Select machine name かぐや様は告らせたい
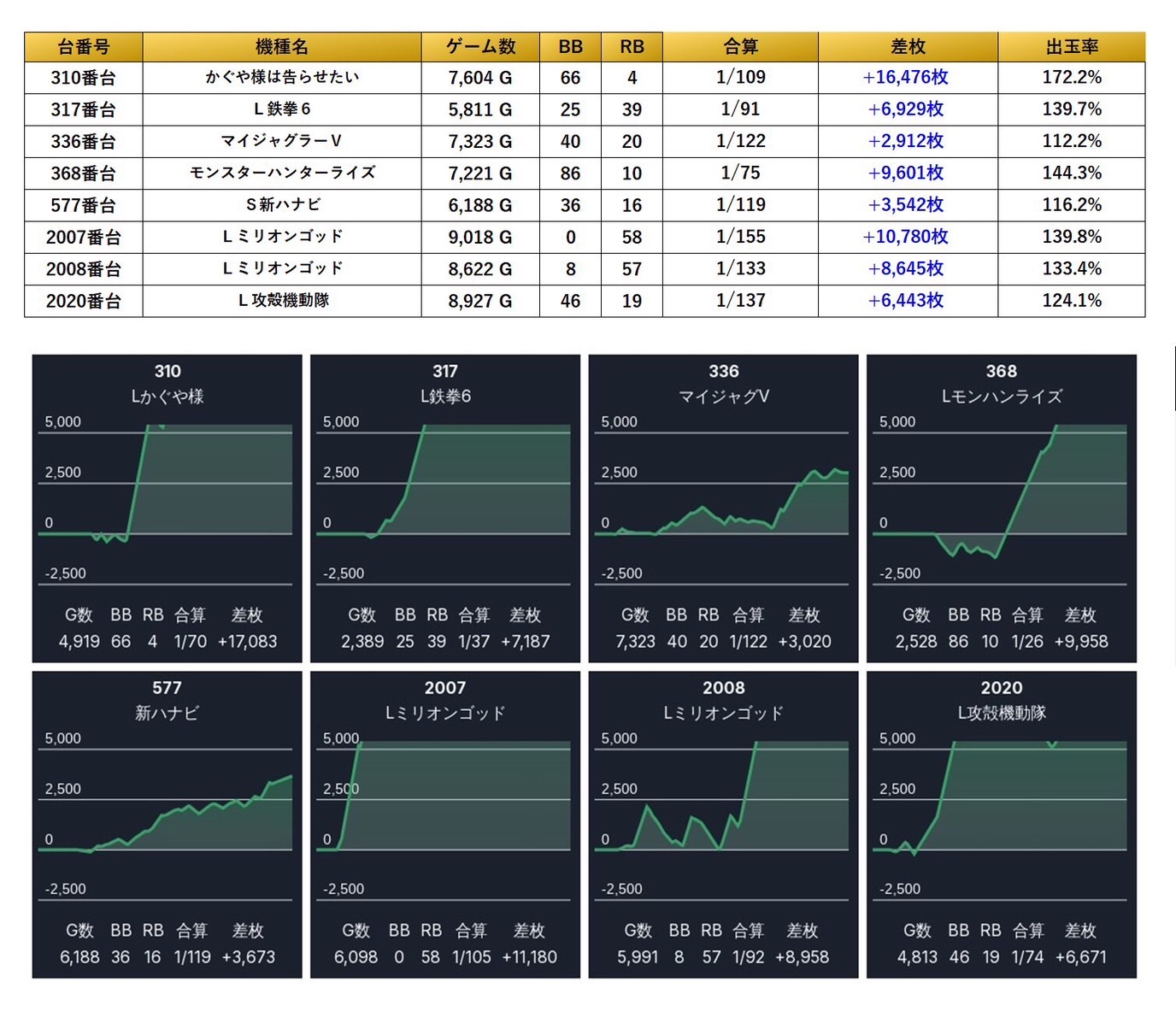The width and height of the screenshot is (1176, 1017). [x=282, y=77]
